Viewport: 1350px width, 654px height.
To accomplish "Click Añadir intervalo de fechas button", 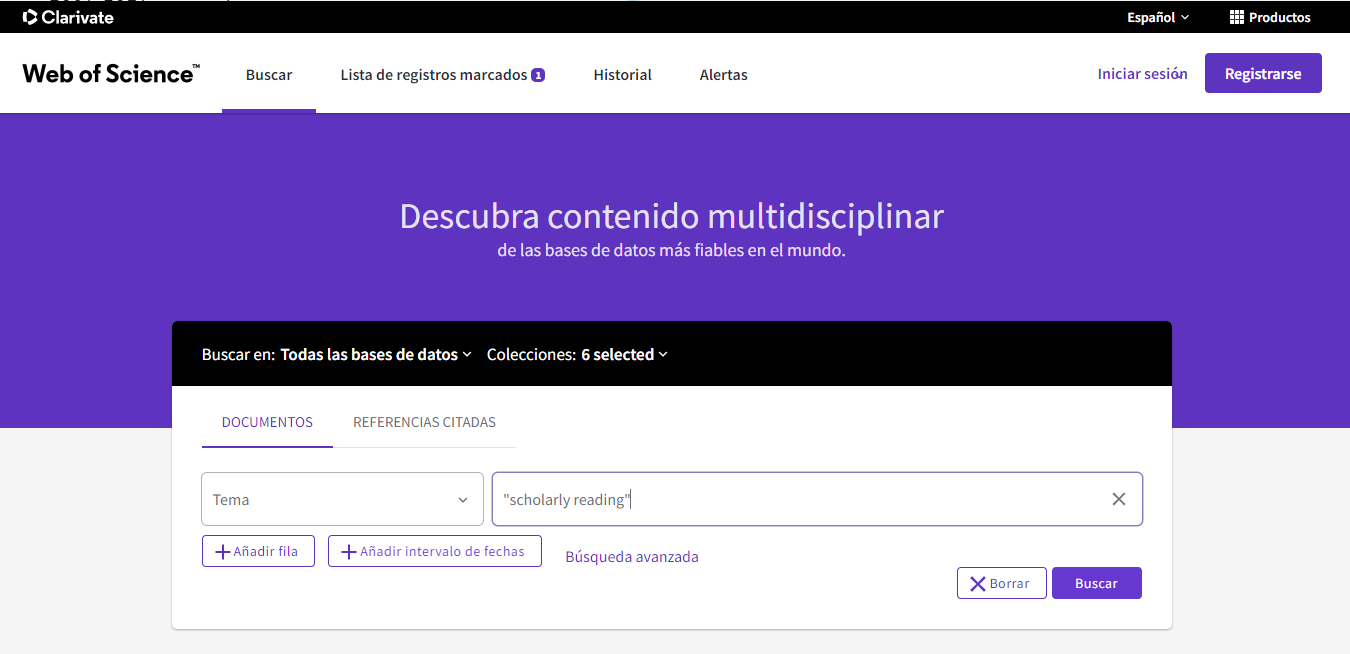I will click(435, 551).
